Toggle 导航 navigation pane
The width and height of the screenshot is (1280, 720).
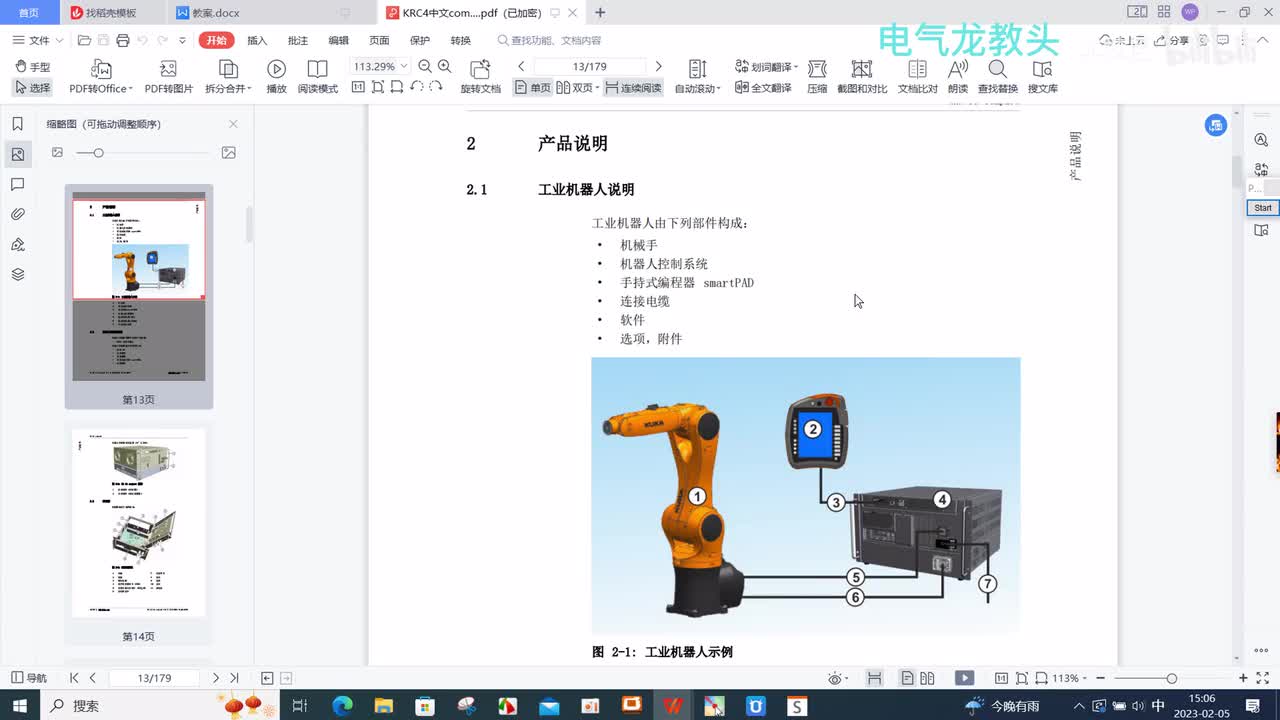point(29,678)
